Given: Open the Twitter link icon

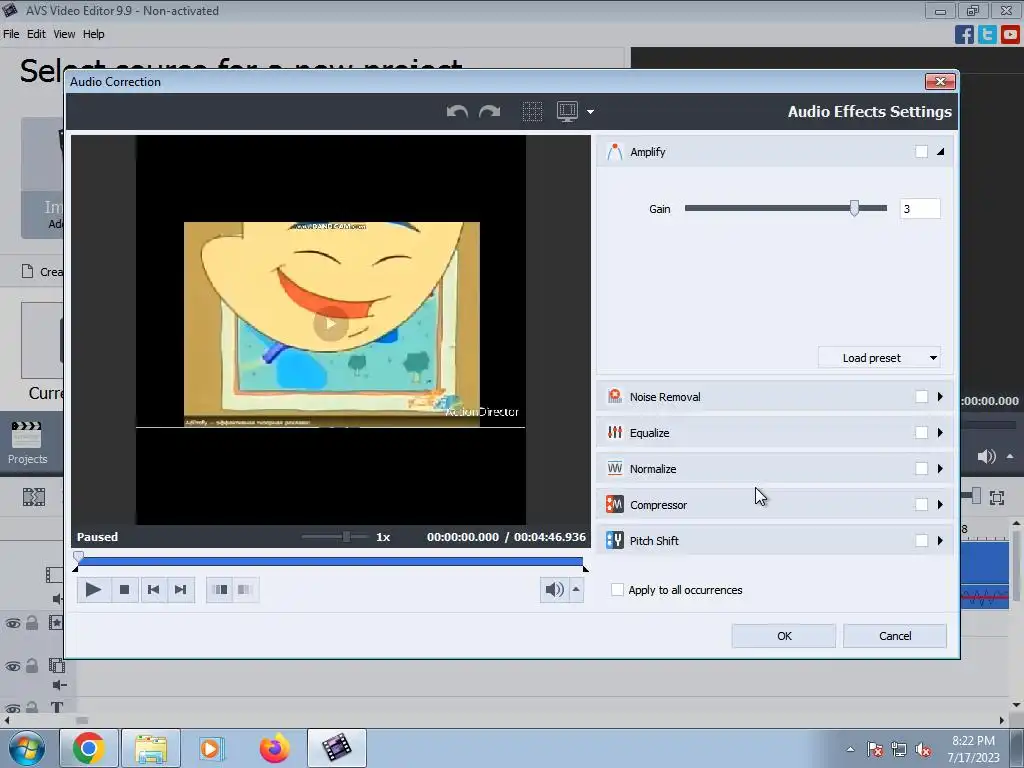Looking at the screenshot, I should (987, 34).
